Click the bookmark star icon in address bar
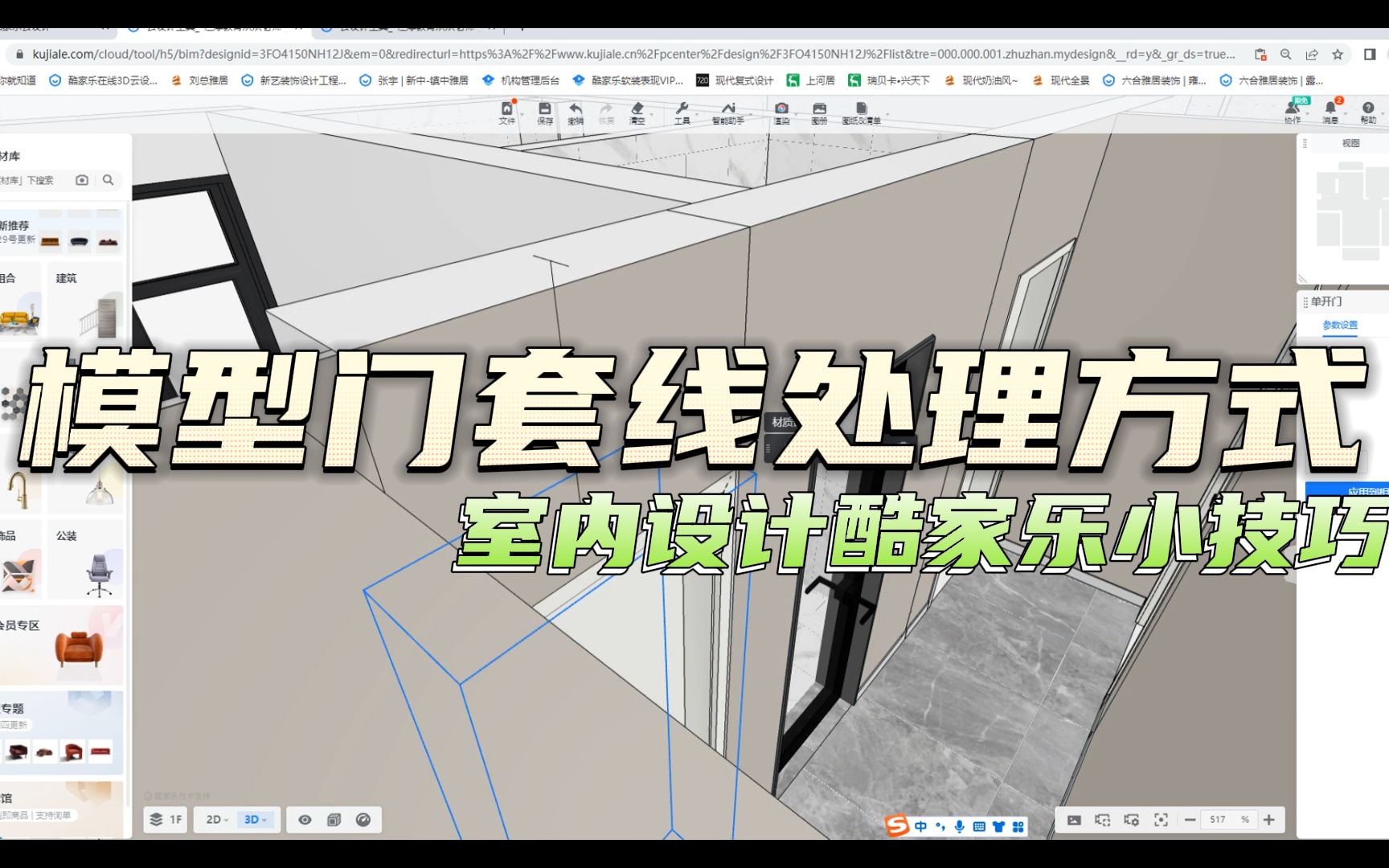 click(x=1338, y=54)
